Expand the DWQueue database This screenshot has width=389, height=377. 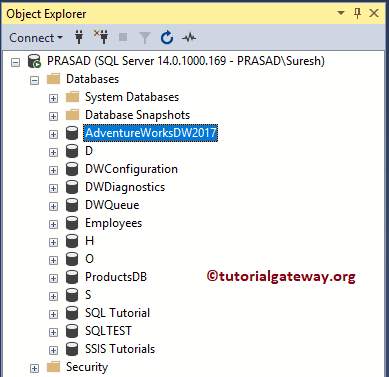53,206
